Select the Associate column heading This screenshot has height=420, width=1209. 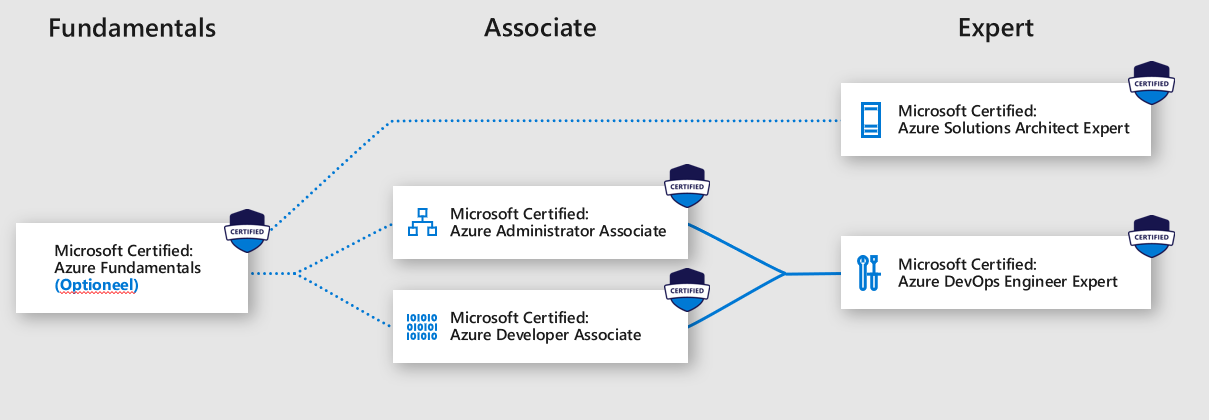tap(540, 28)
